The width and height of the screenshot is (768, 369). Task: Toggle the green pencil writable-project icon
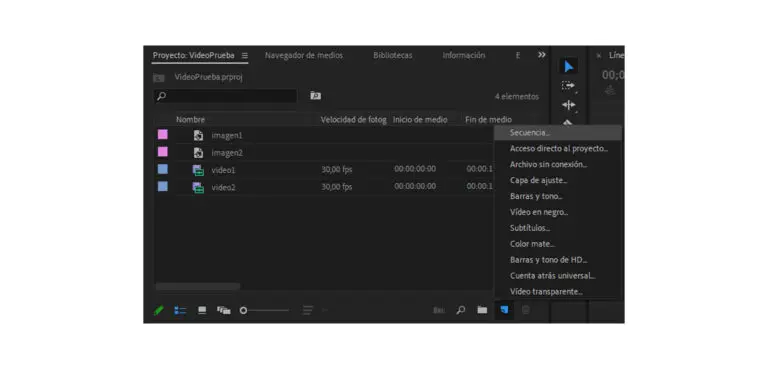(159, 310)
